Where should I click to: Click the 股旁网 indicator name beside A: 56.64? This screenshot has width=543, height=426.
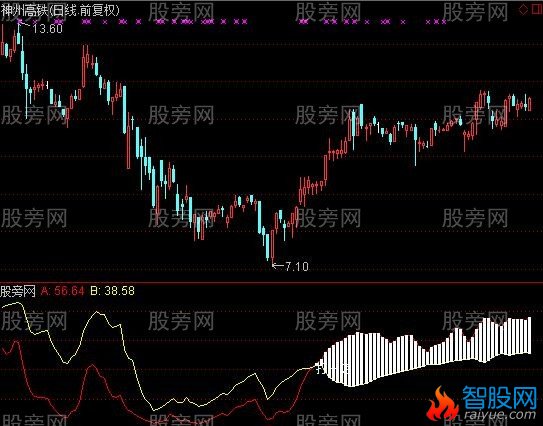[x=18, y=291]
